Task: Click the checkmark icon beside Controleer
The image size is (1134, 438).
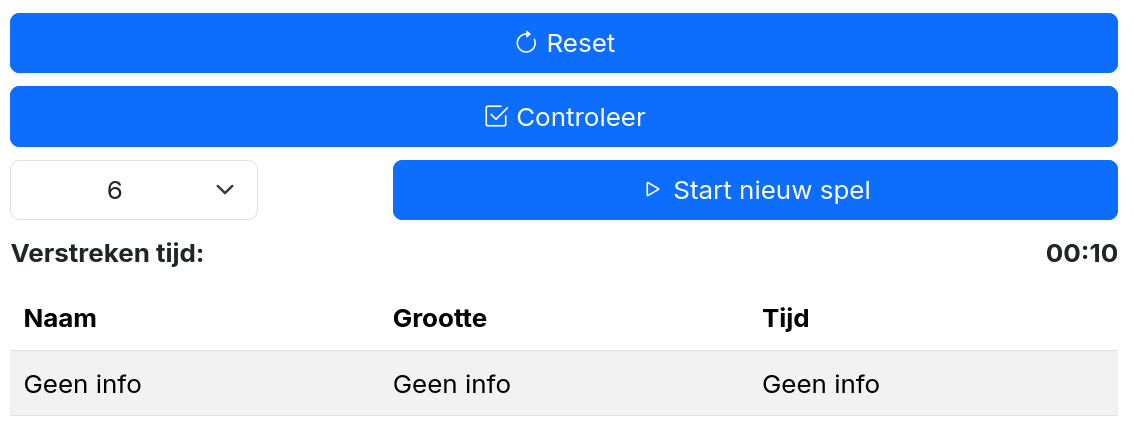Action: coord(496,117)
